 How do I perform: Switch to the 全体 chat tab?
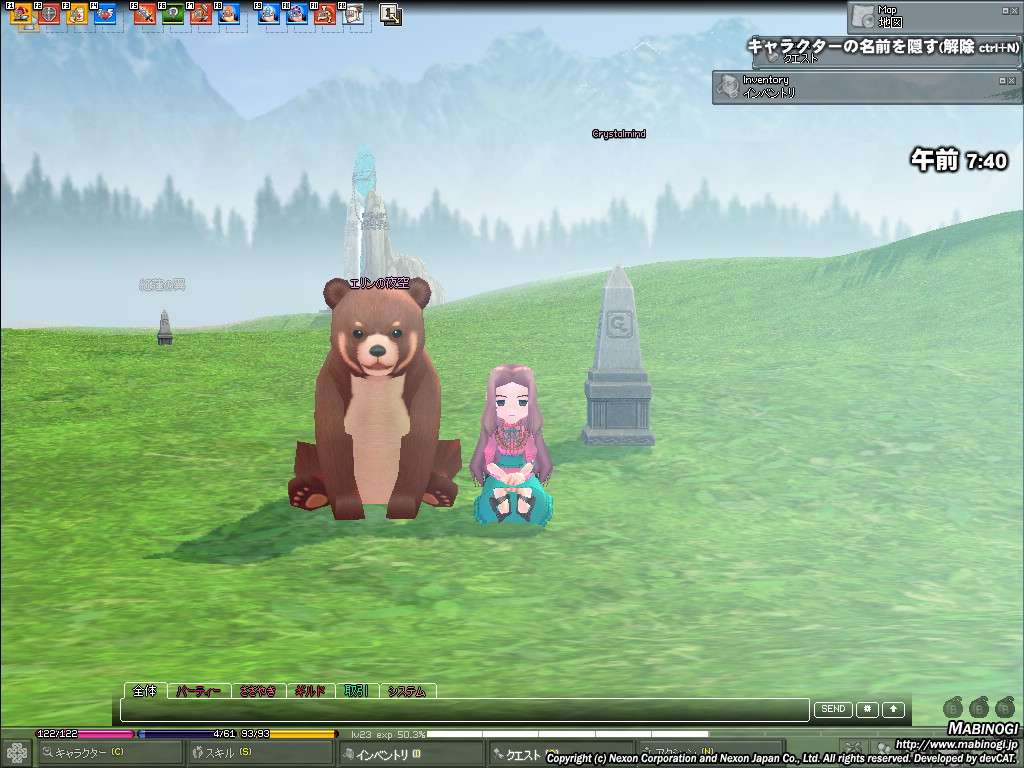(145, 691)
